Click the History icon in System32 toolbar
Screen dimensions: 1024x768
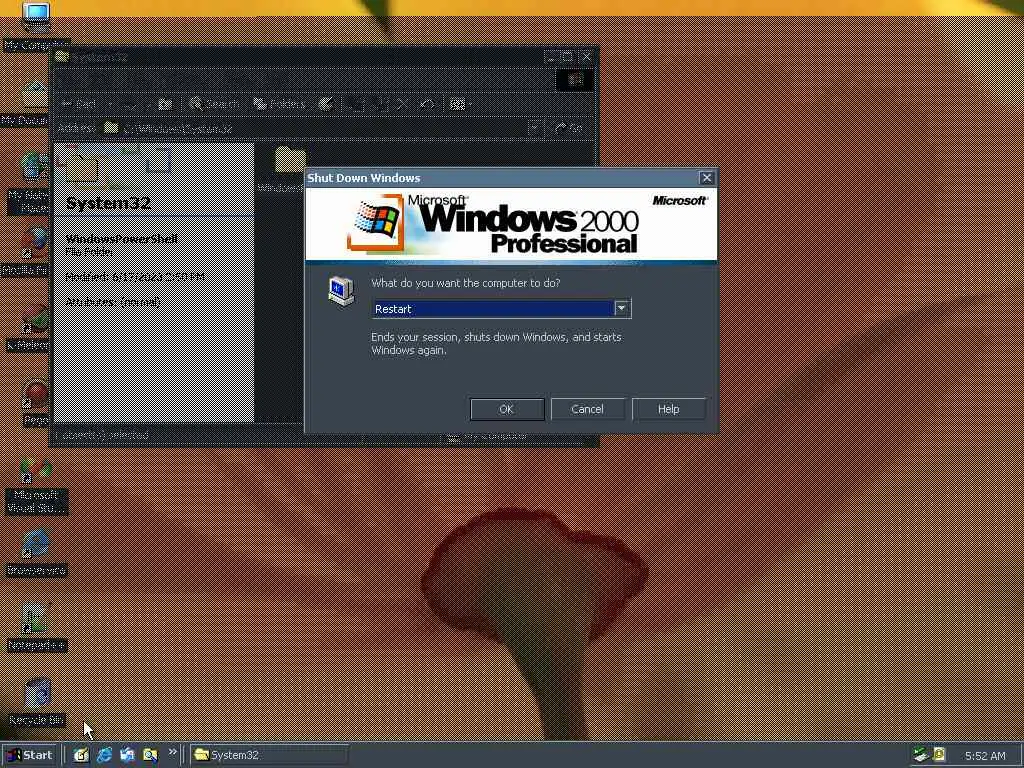(x=326, y=104)
